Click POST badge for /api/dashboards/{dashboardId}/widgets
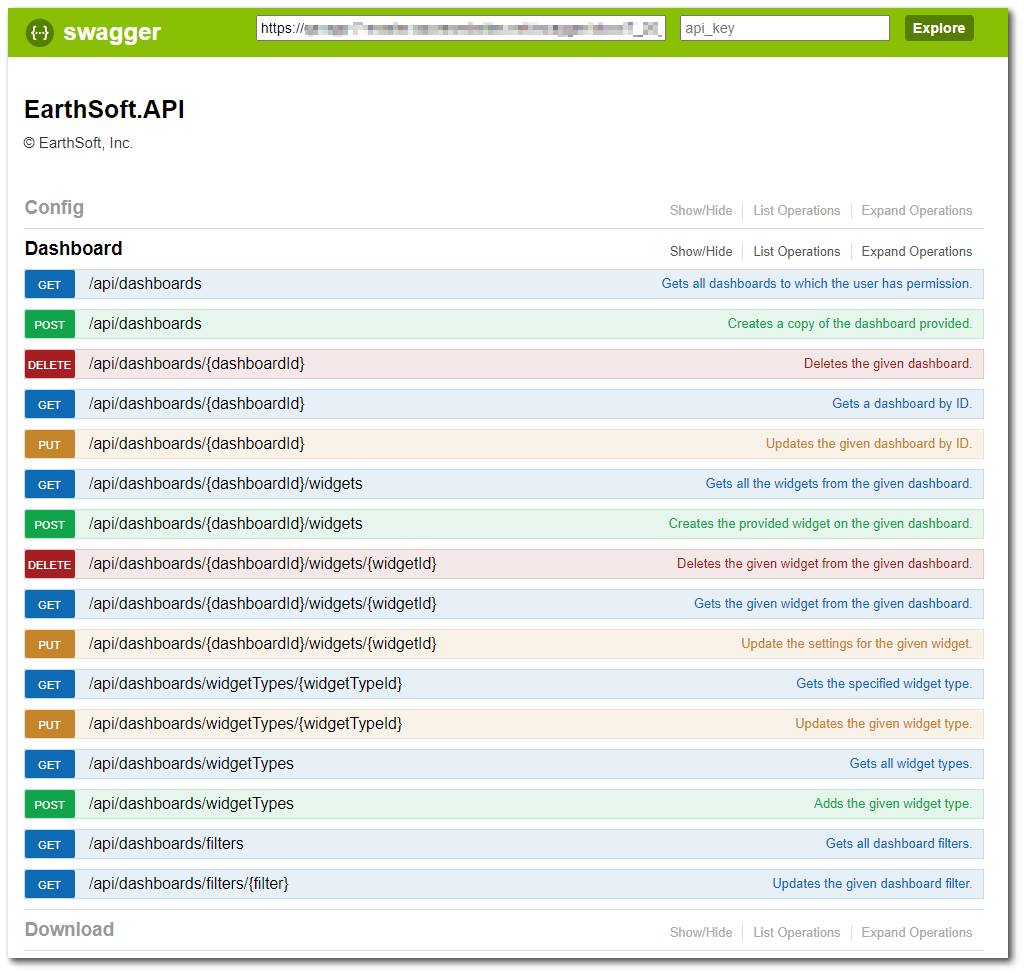1024x974 pixels. [x=50, y=525]
